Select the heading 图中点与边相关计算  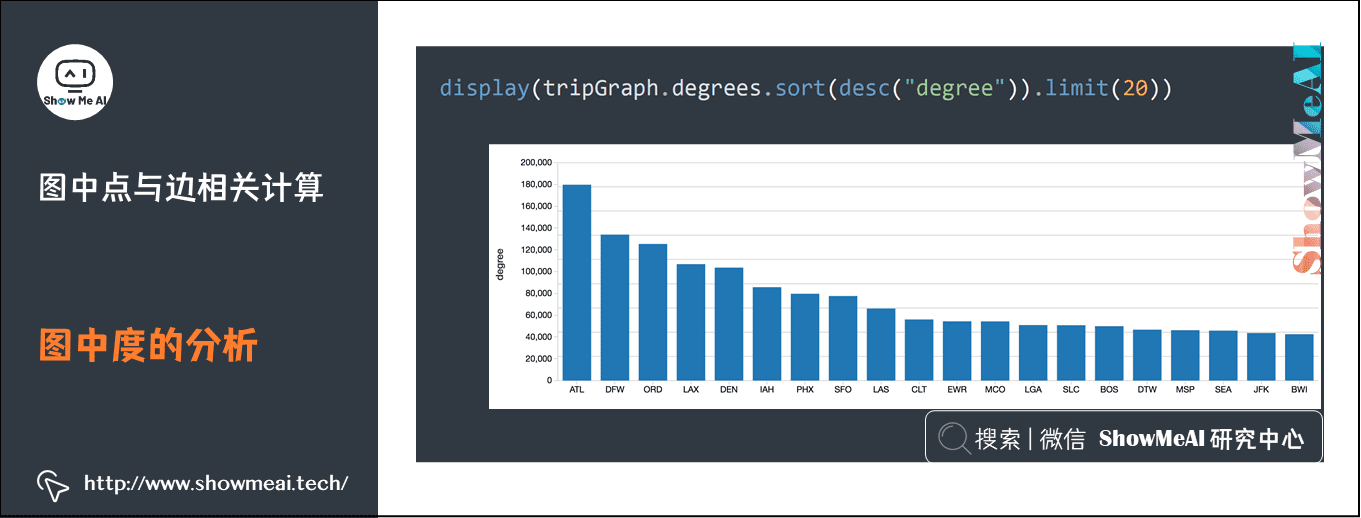(181, 187)
